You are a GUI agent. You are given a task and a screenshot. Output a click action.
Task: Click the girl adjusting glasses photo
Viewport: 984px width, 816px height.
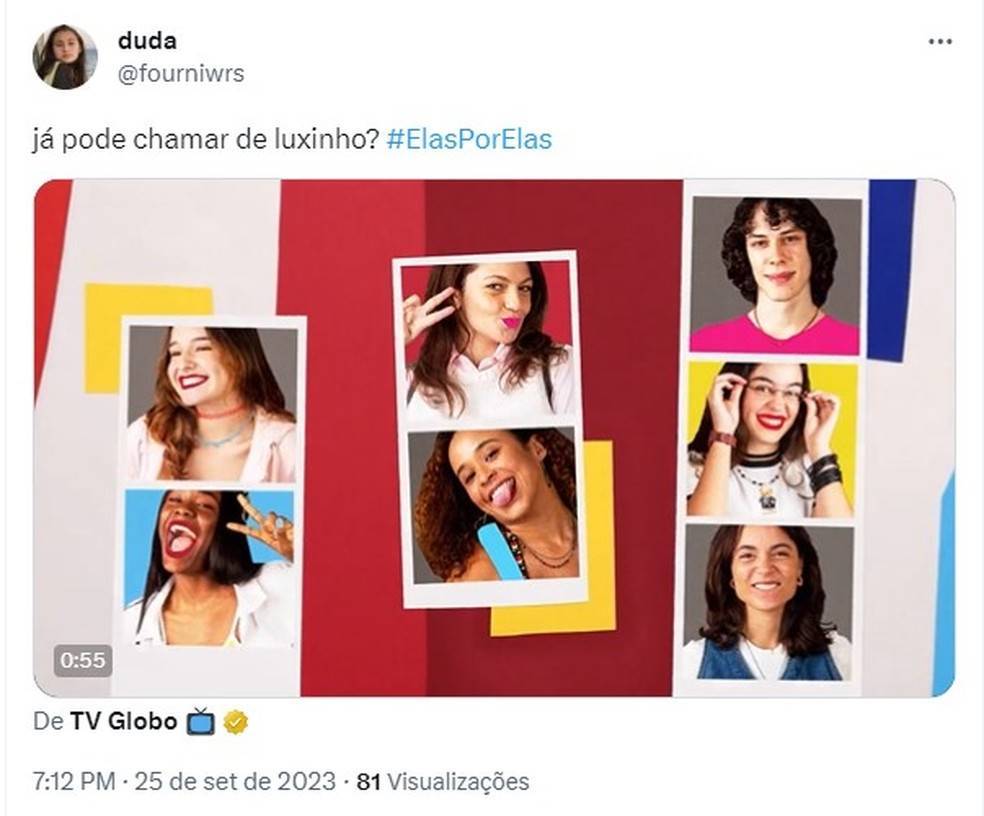click(x=772, y=439)
